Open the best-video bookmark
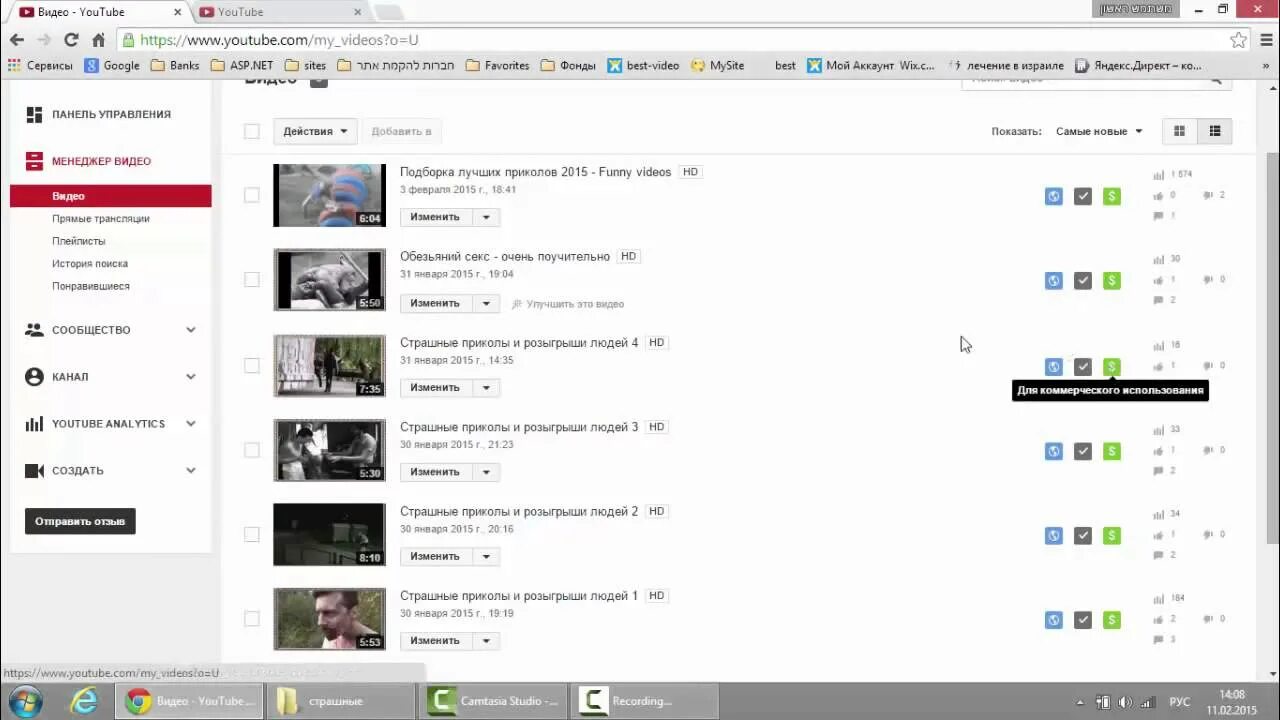This screenshot has height=720, width=1280. coord(643,65)
